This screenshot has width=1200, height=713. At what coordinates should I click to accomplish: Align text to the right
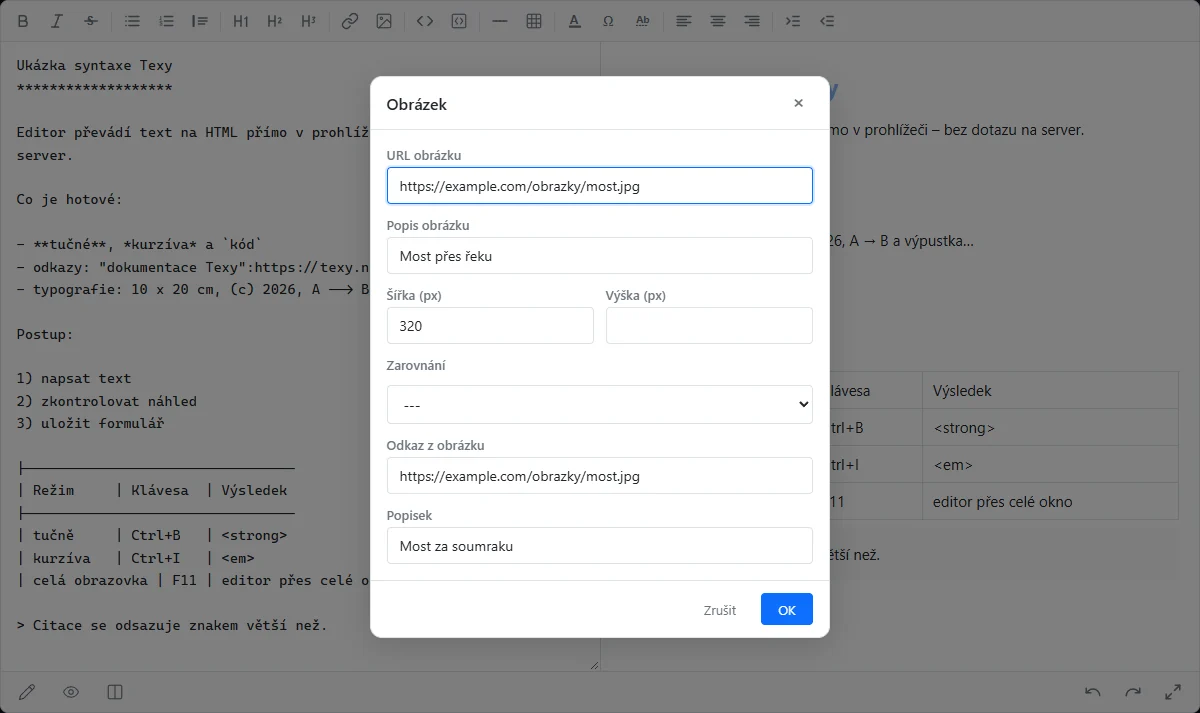pyautogui.click(x=752, y=20)
